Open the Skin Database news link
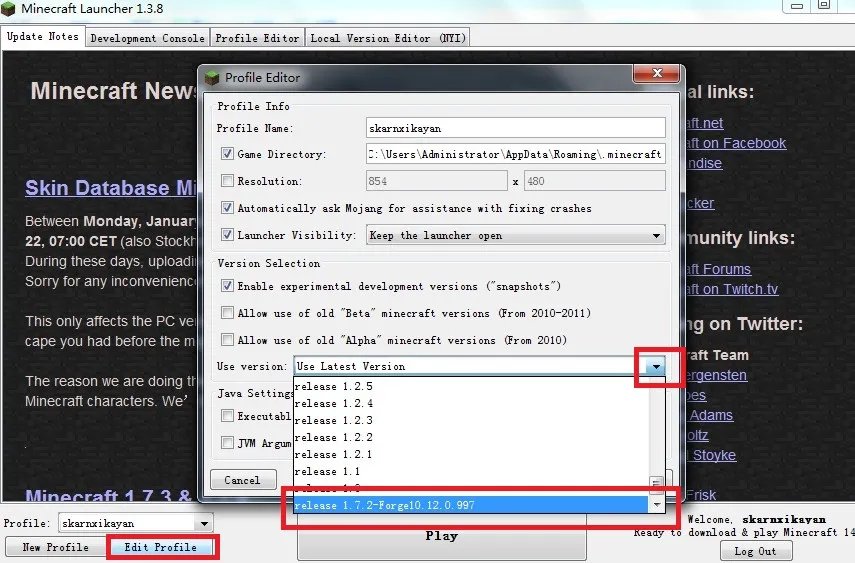 tap(111, 188)
